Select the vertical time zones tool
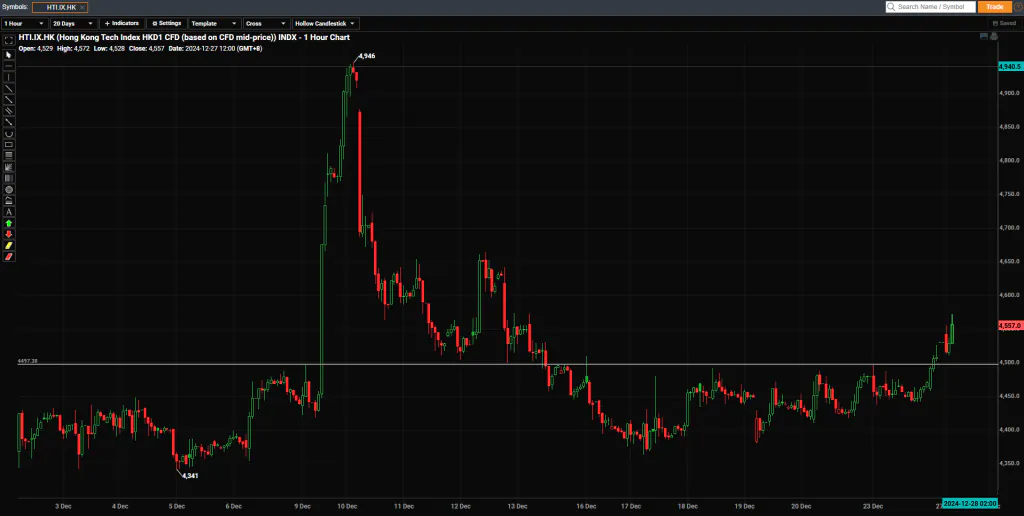The image size is (1024, 516). coord(9,178)
